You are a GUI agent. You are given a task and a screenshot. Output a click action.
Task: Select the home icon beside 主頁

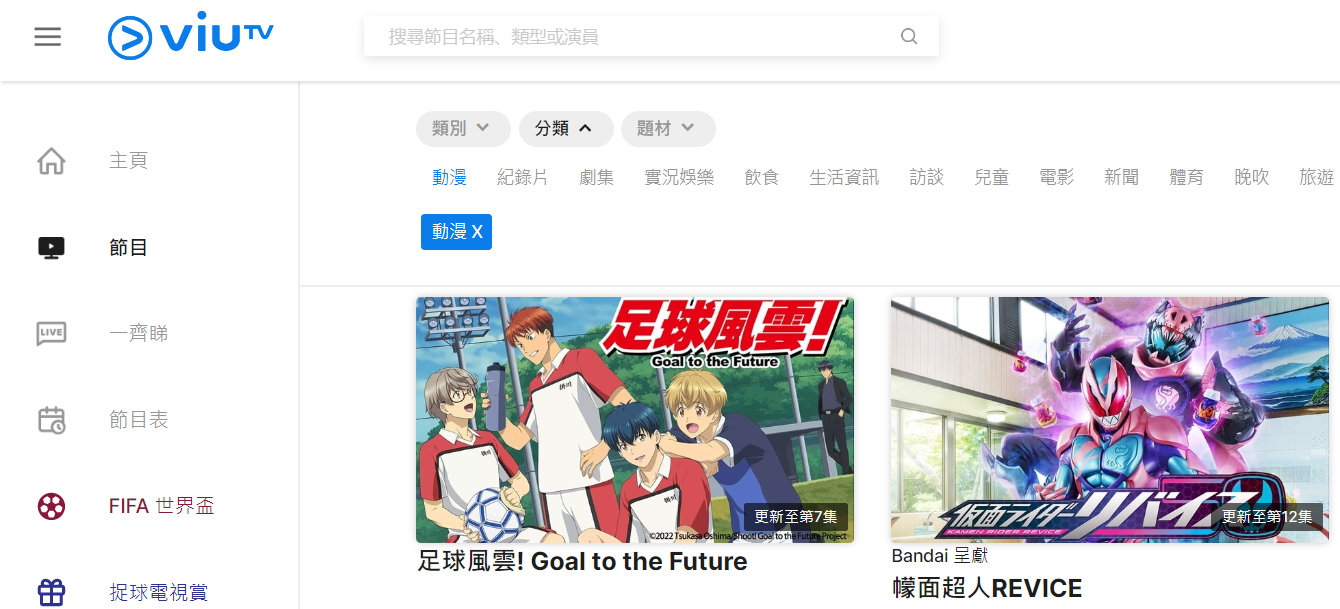(x=51, y=160)
